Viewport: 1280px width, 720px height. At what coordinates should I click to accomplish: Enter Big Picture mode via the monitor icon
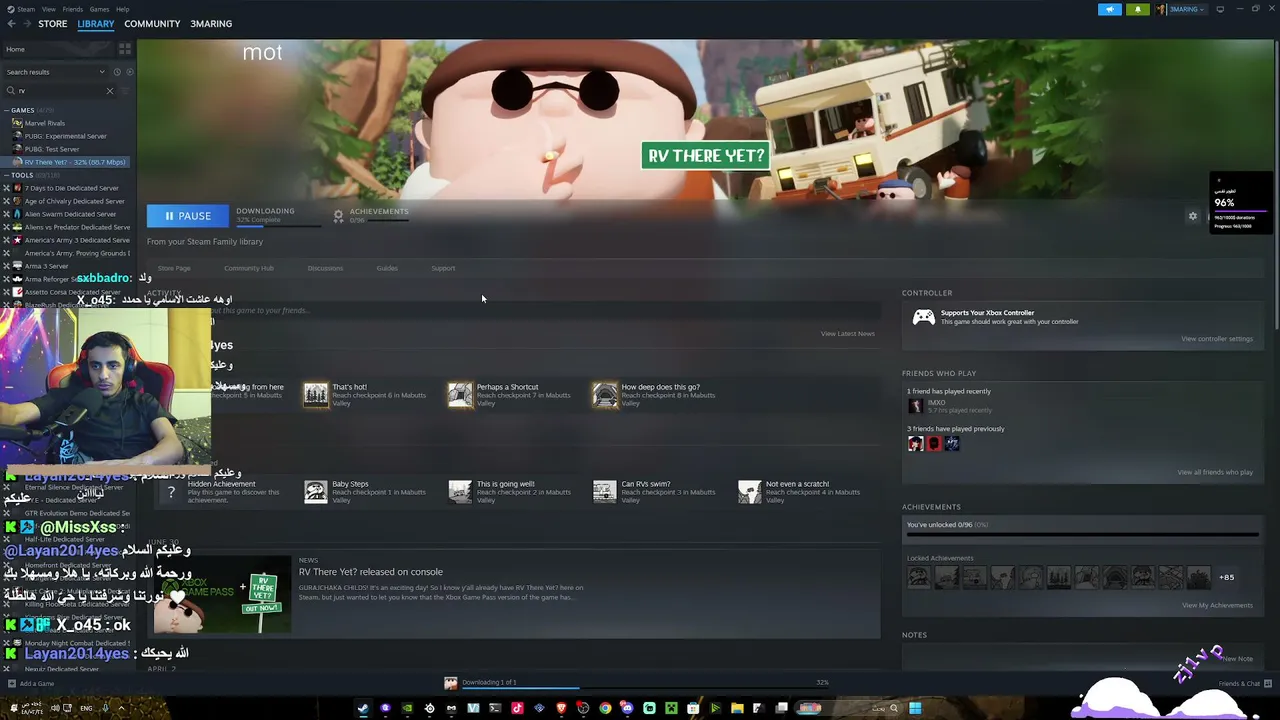[1220, 9]
